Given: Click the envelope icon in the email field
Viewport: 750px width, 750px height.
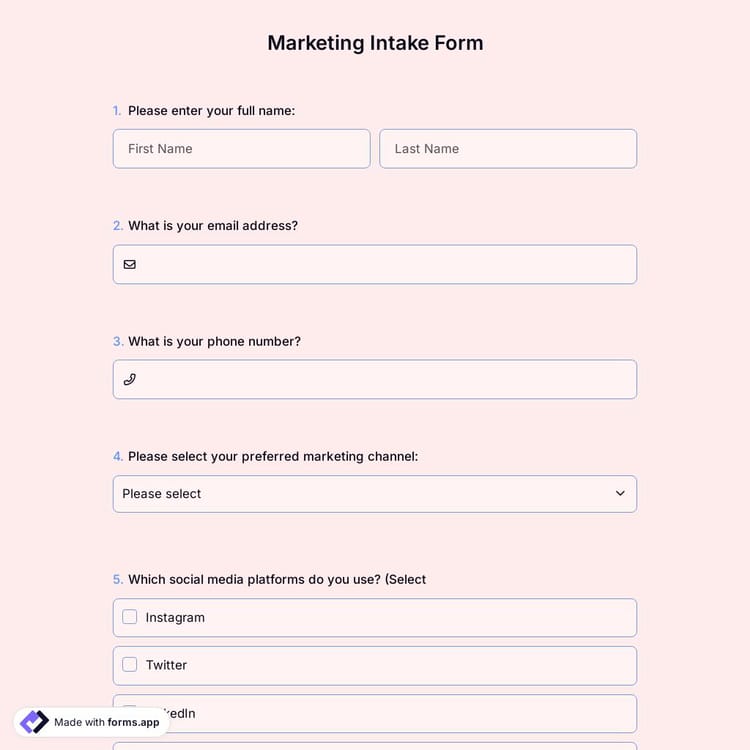Looking at the screenshot, I should (129, 265).
